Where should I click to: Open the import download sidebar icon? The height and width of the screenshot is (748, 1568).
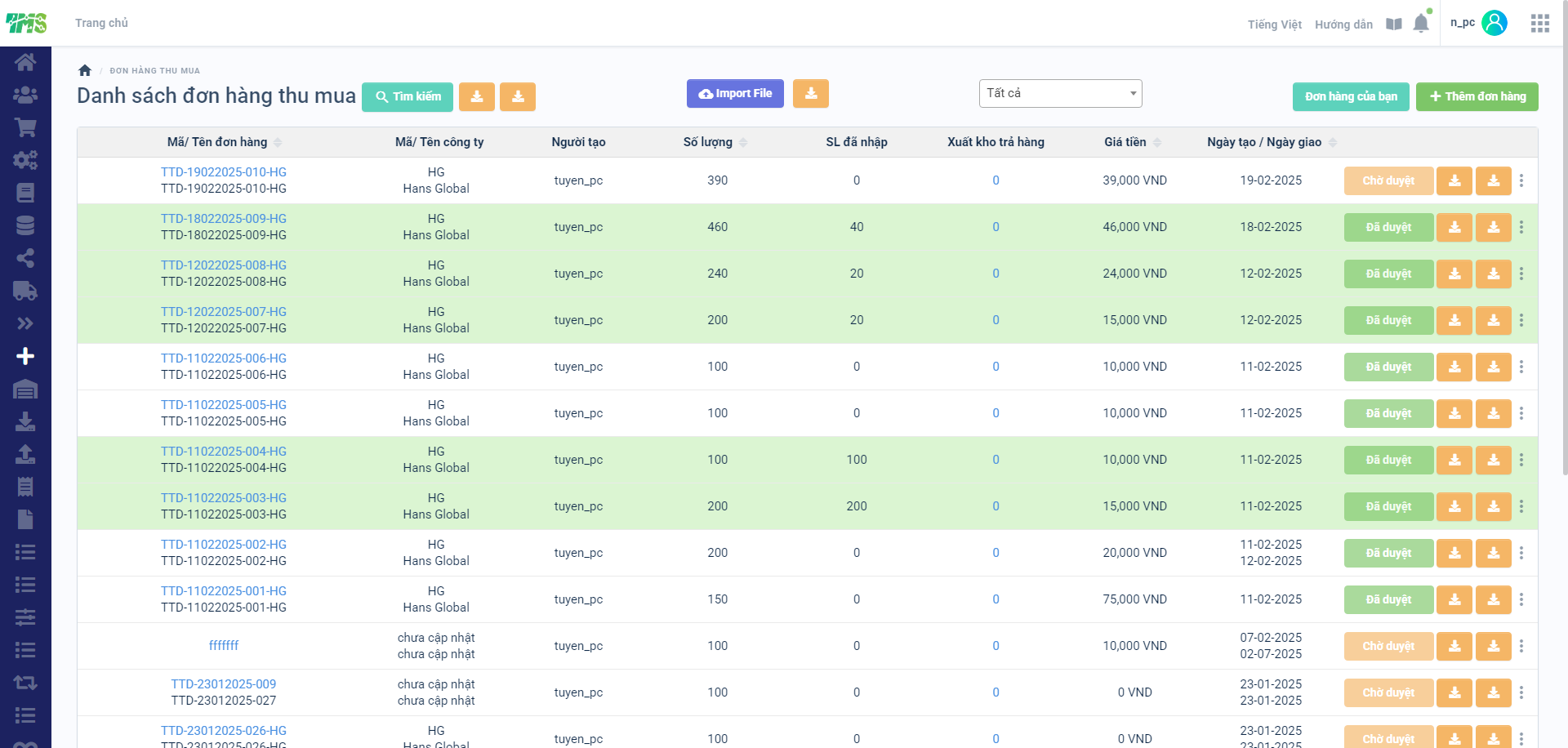tap(25, 421)
